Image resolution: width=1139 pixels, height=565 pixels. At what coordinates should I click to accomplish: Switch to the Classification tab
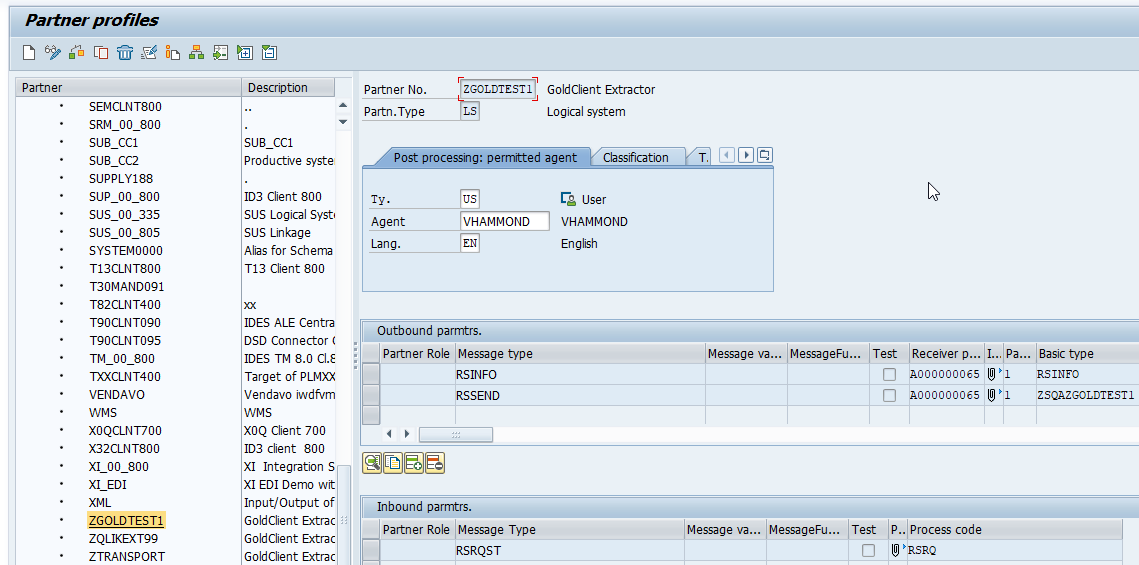click(635, 157)
